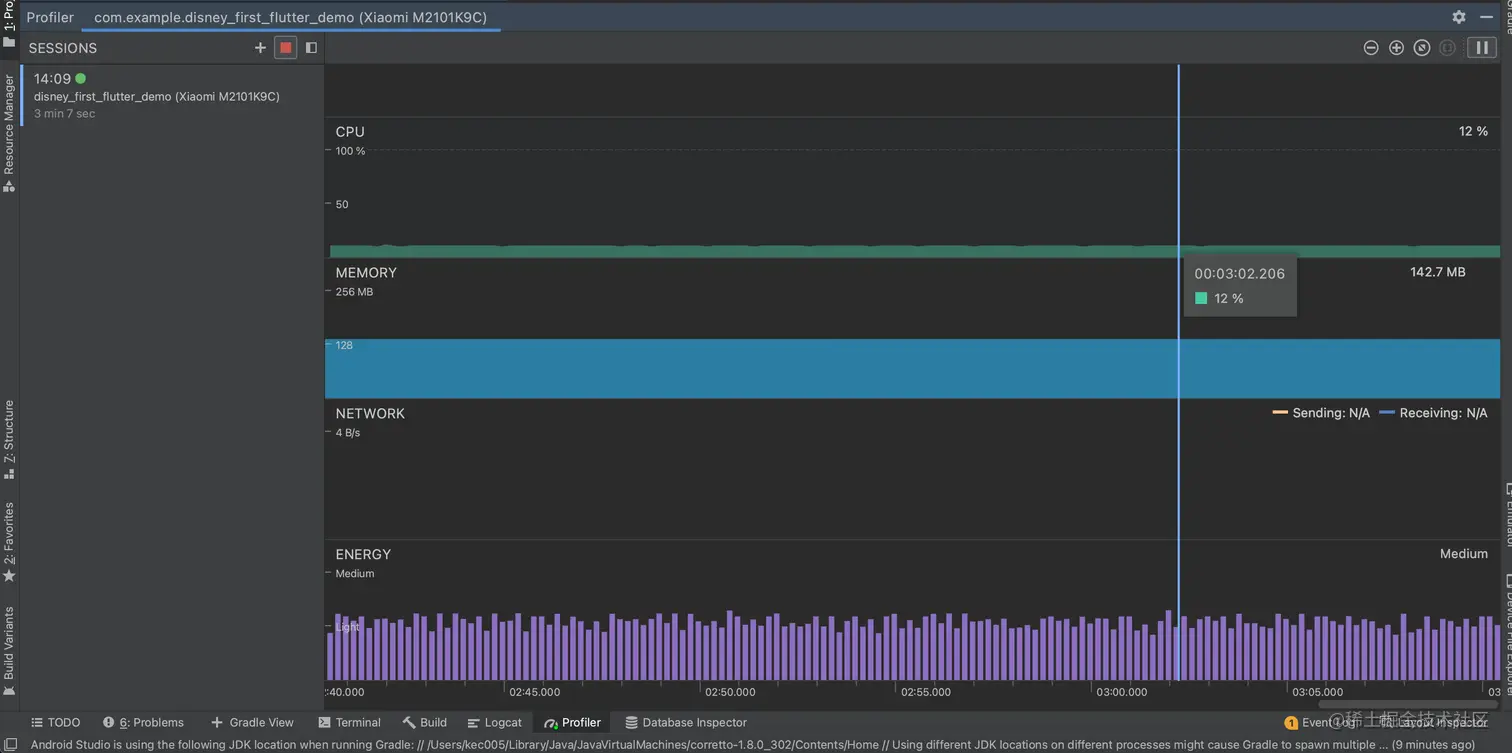Click the 03:05.000 timeline label

point(1318,692)
